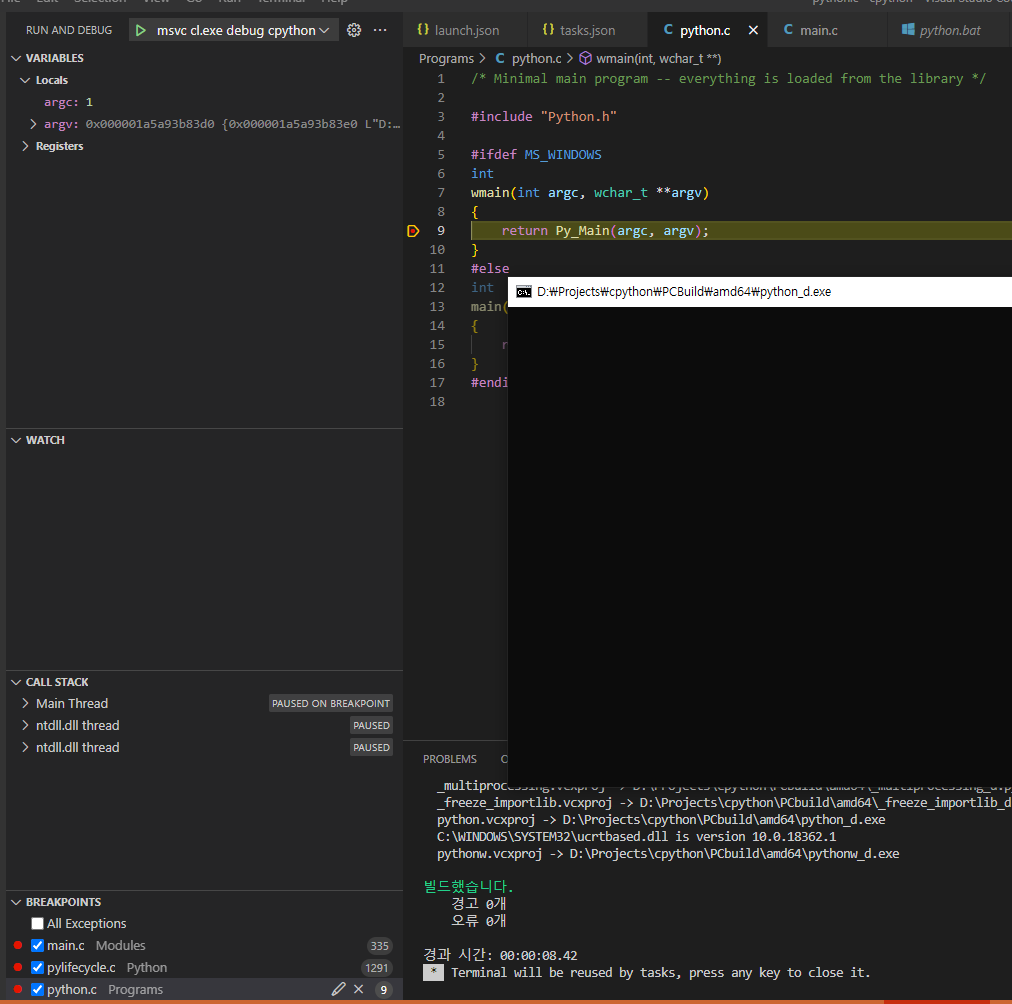Close the python.c editor tab
1012x1004 pixels.
[x=753, y=30]
